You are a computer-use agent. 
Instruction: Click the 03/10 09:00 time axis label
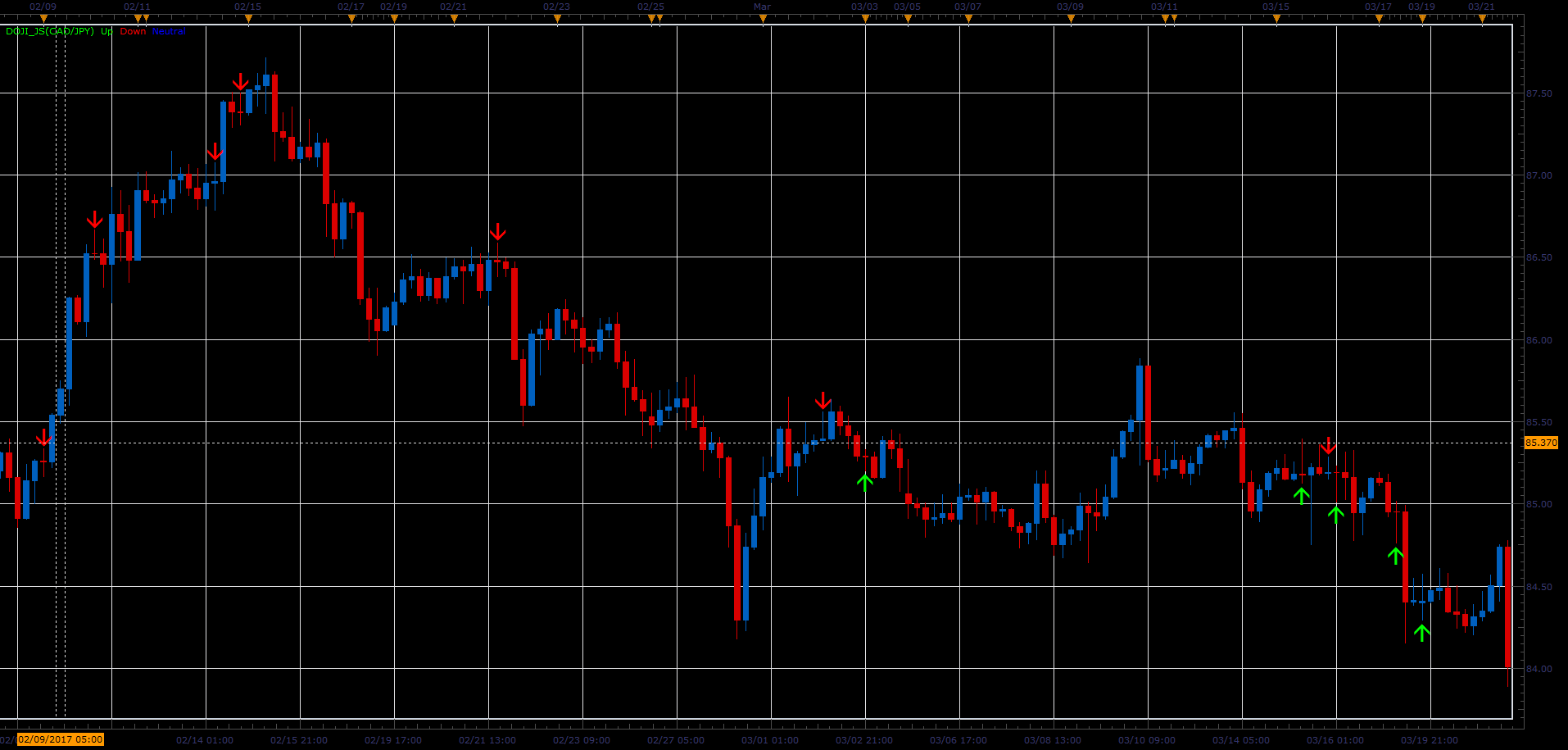(x=1147, y=740)
